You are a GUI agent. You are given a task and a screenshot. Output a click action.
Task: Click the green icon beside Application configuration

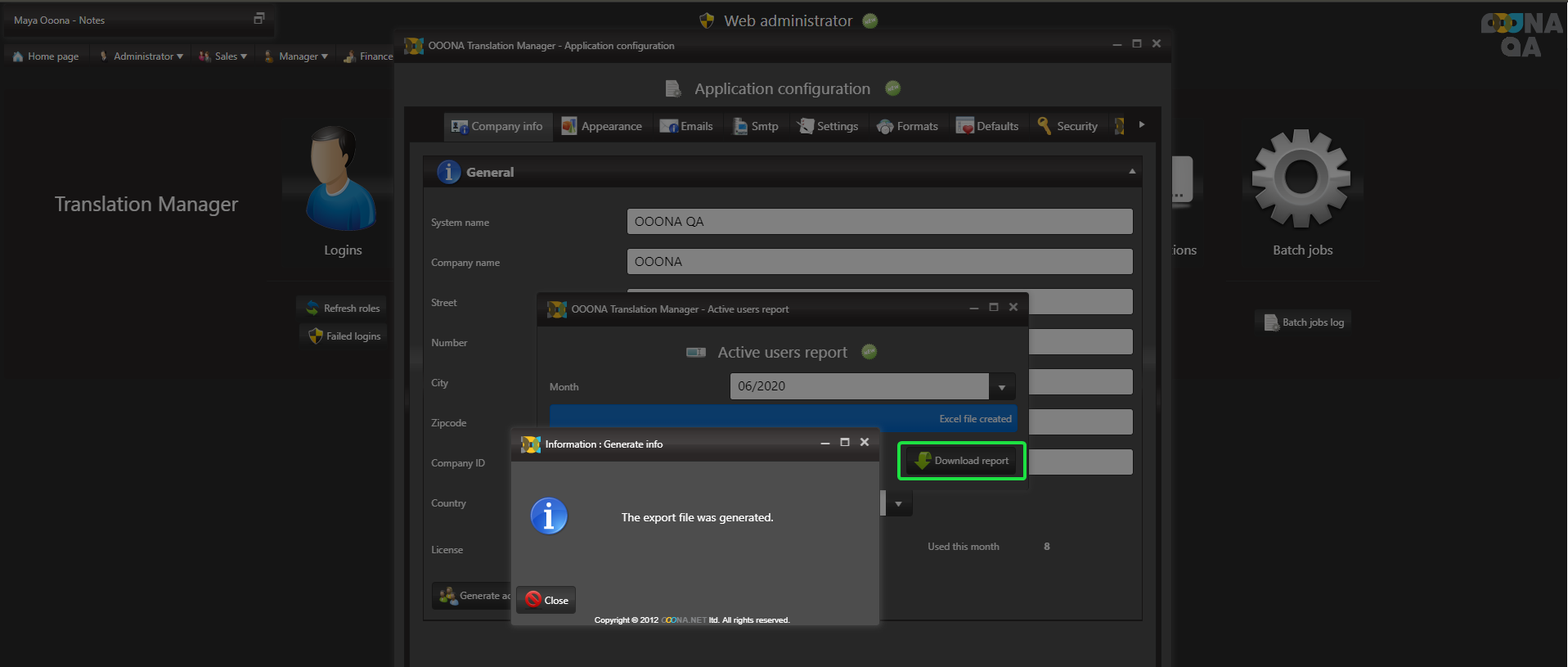(893, 88)
